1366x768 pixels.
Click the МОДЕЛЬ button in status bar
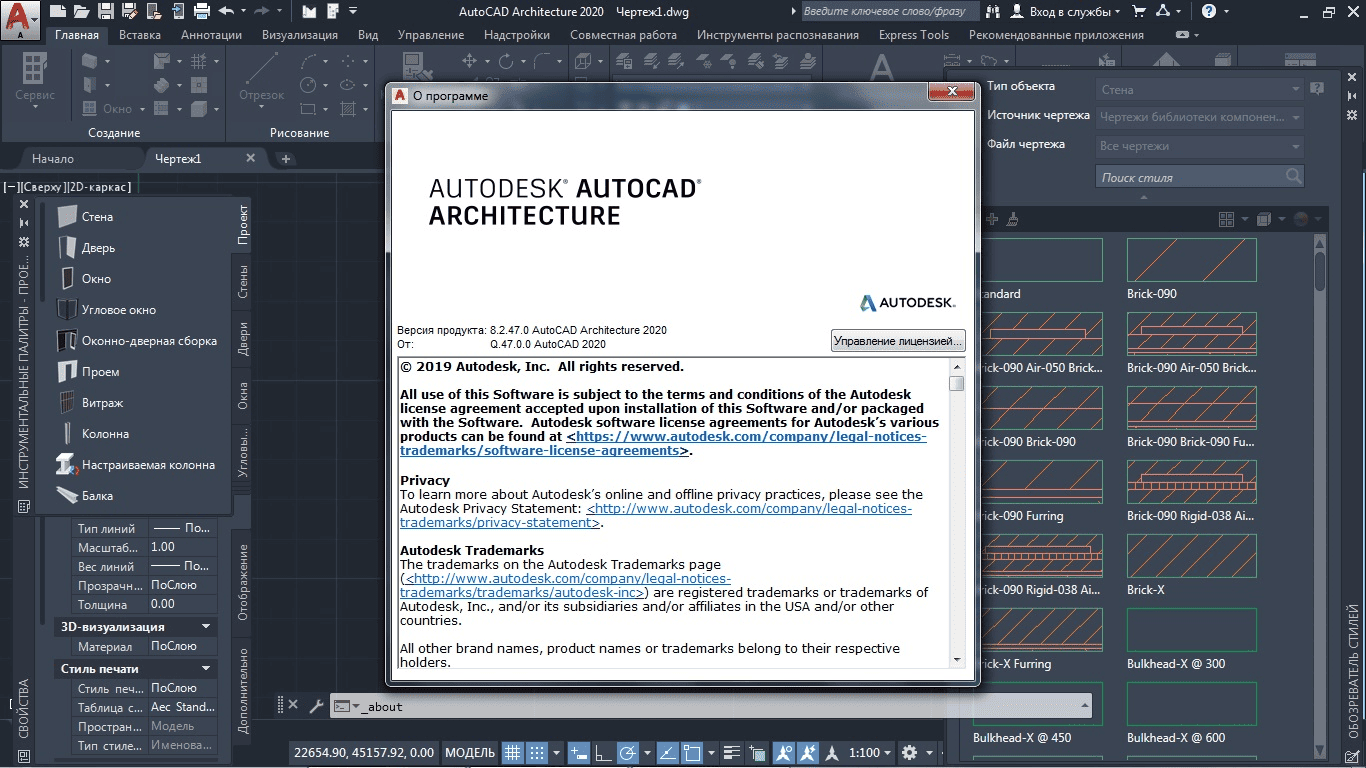pos(470,752)
